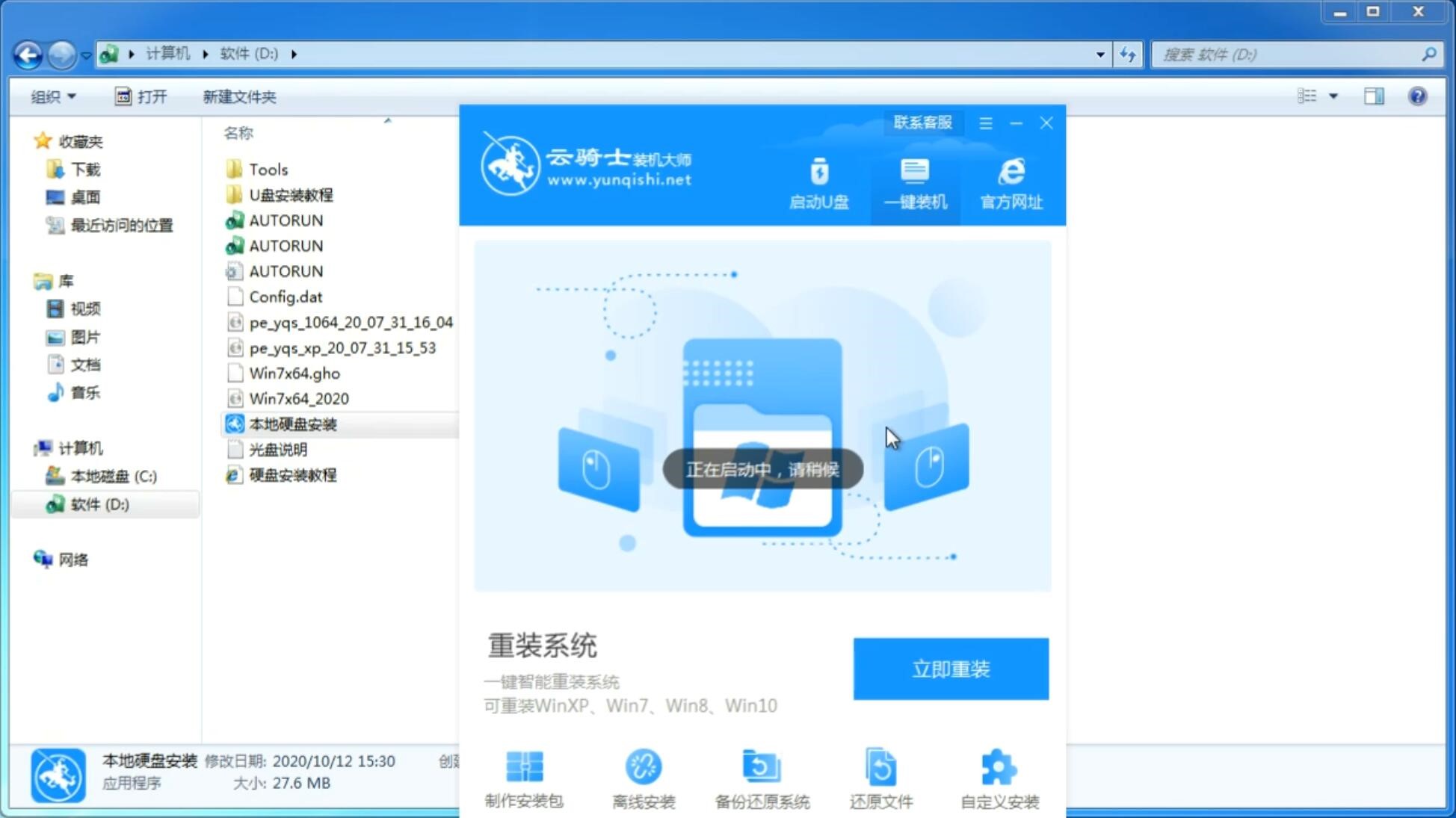Click 联系客服 customer service link

click(921, 122)
